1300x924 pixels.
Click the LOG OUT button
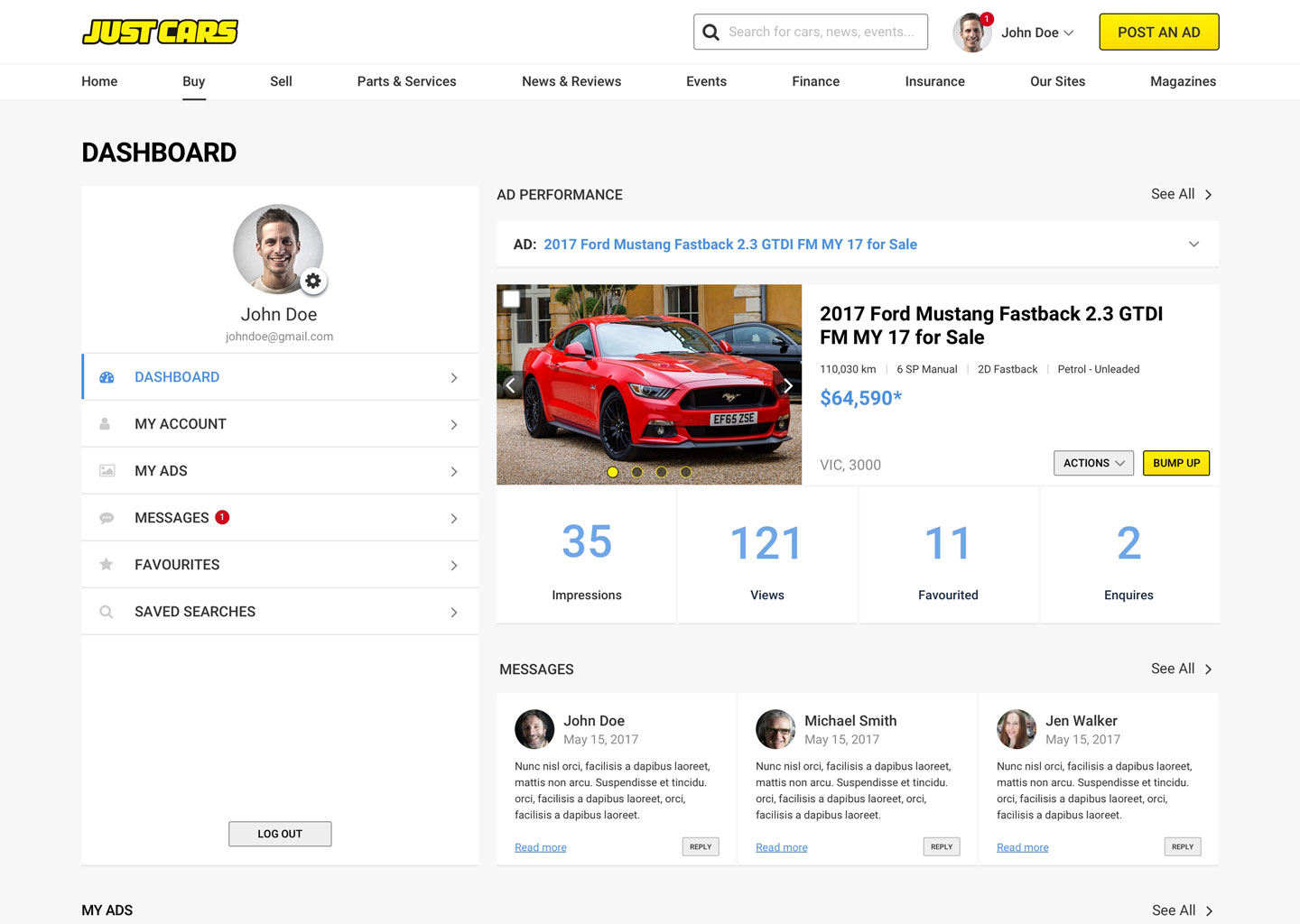click(280, 834)
